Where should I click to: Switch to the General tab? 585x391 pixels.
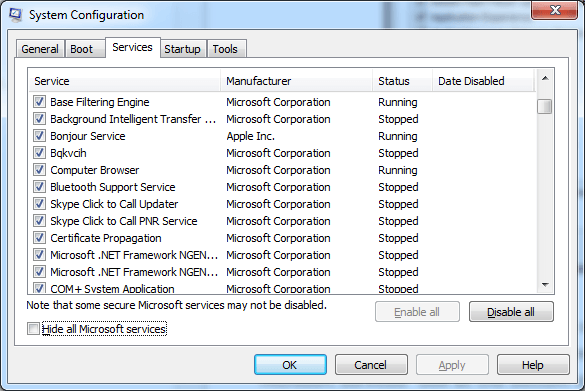tap(40, 49)
